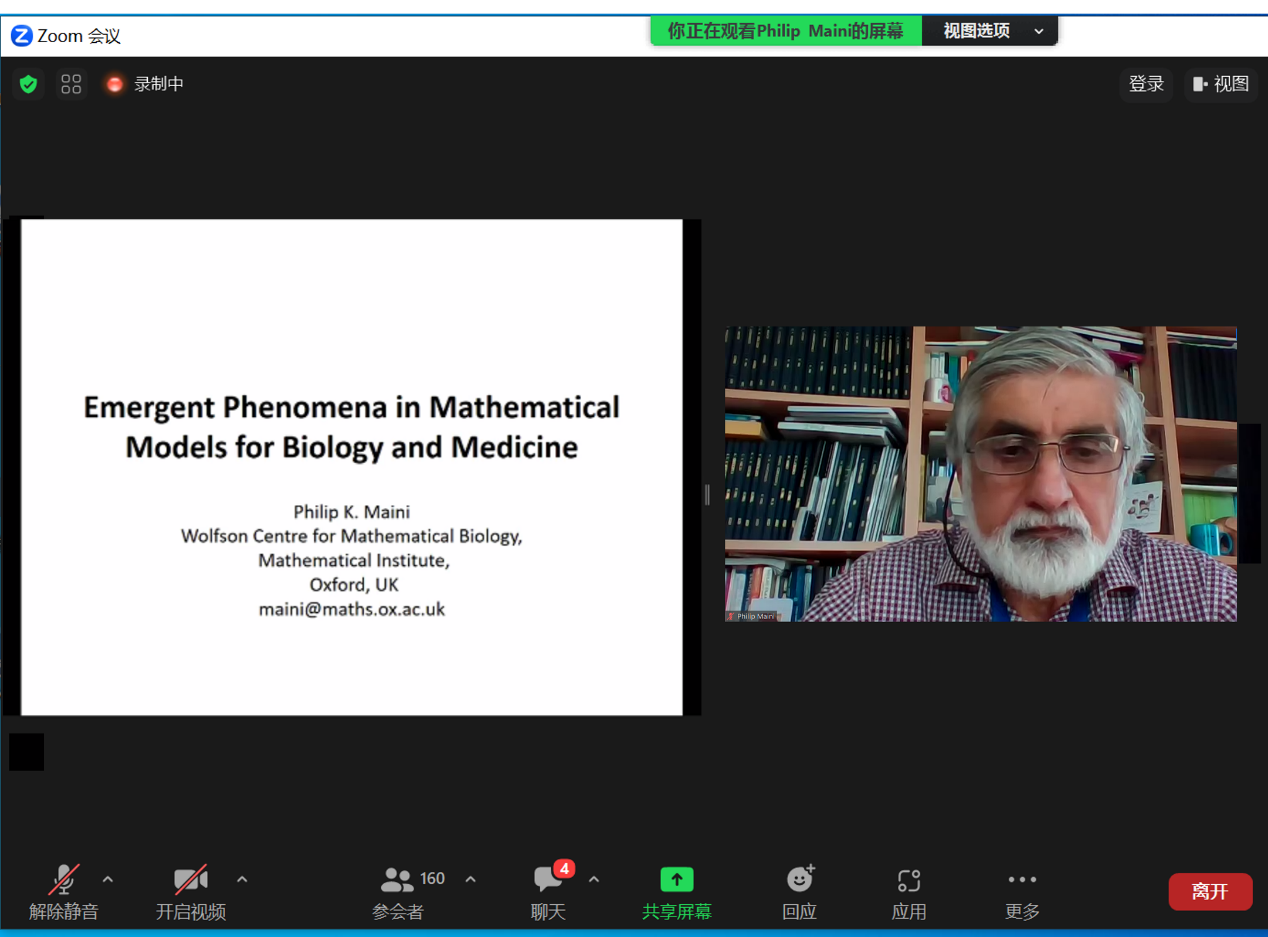Unmute the microphone

[64, 880]
